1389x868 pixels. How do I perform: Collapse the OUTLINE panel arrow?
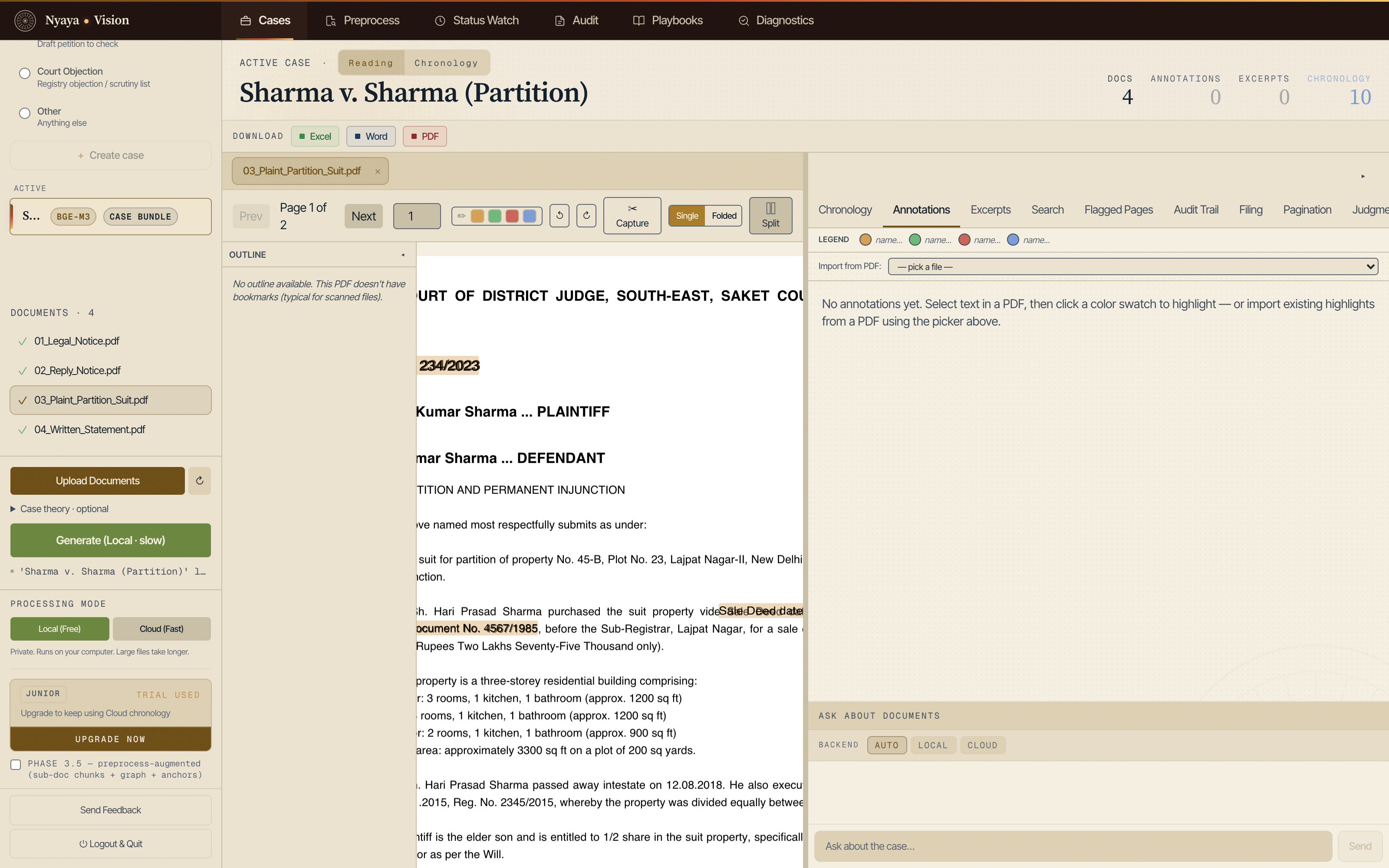403,255
